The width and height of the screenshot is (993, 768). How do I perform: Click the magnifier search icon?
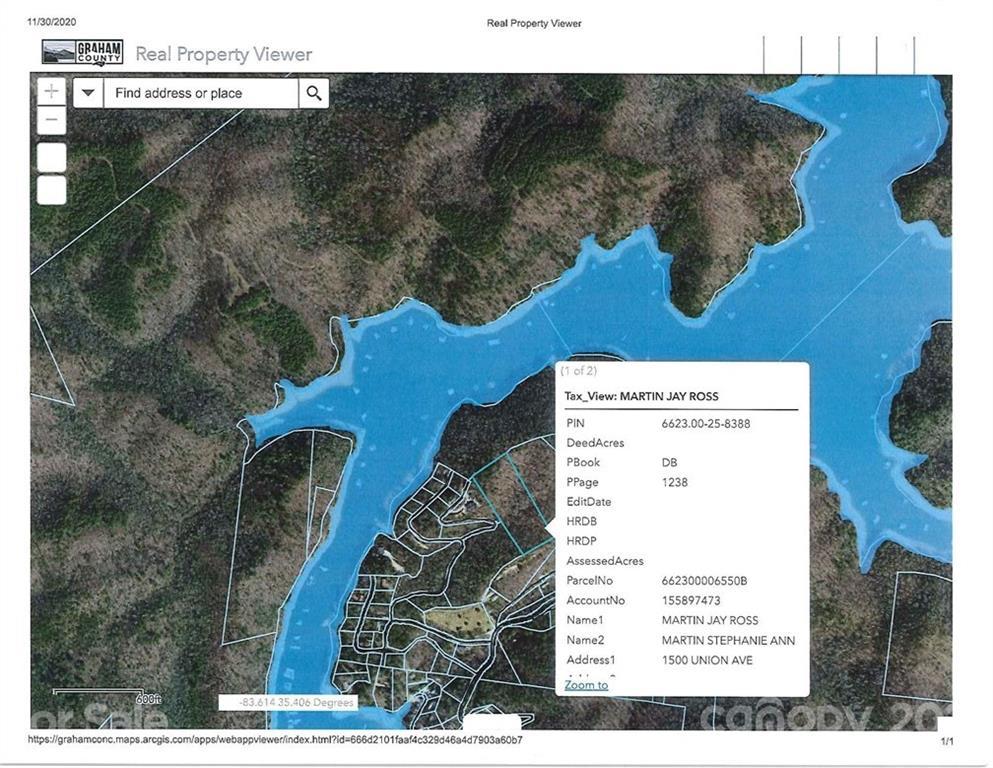[x=313, y=93]
